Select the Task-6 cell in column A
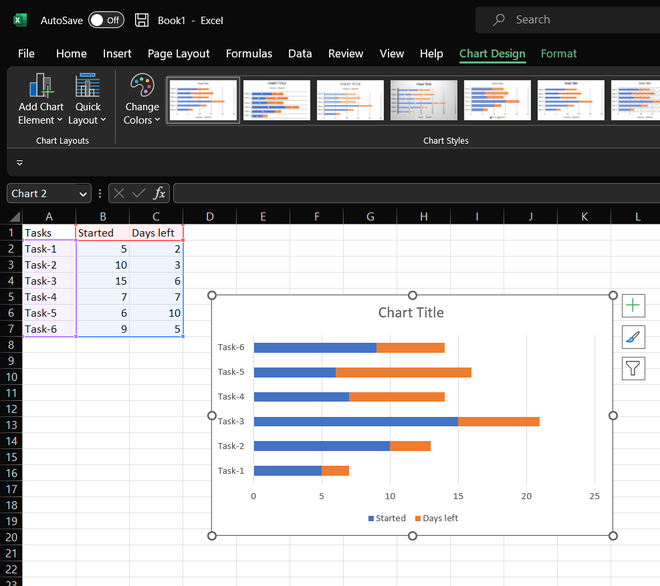Image resolution: width=660 pixels, height=586 pixels. (x=49, y=329)
